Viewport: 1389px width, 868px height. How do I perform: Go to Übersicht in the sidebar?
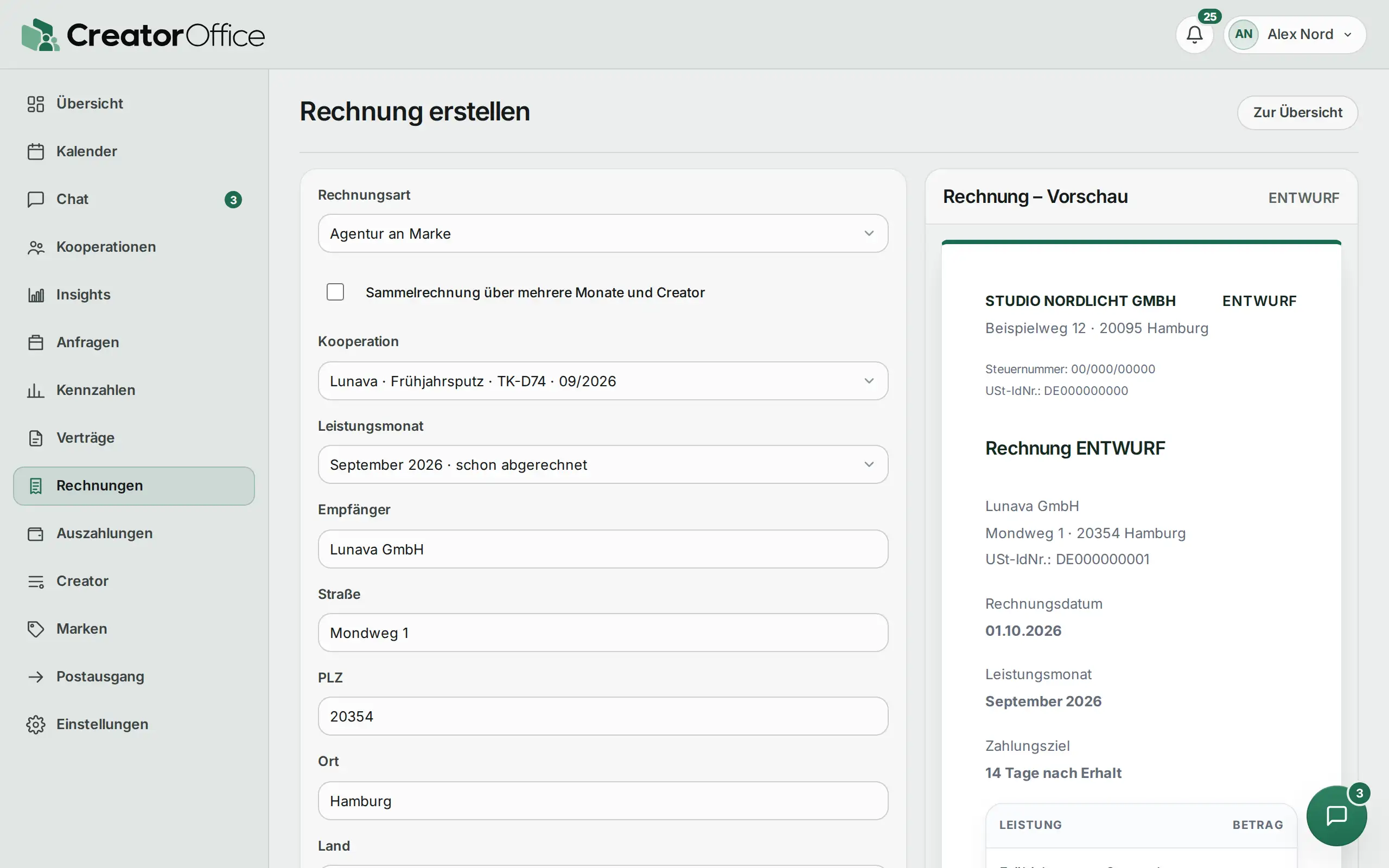133,104
